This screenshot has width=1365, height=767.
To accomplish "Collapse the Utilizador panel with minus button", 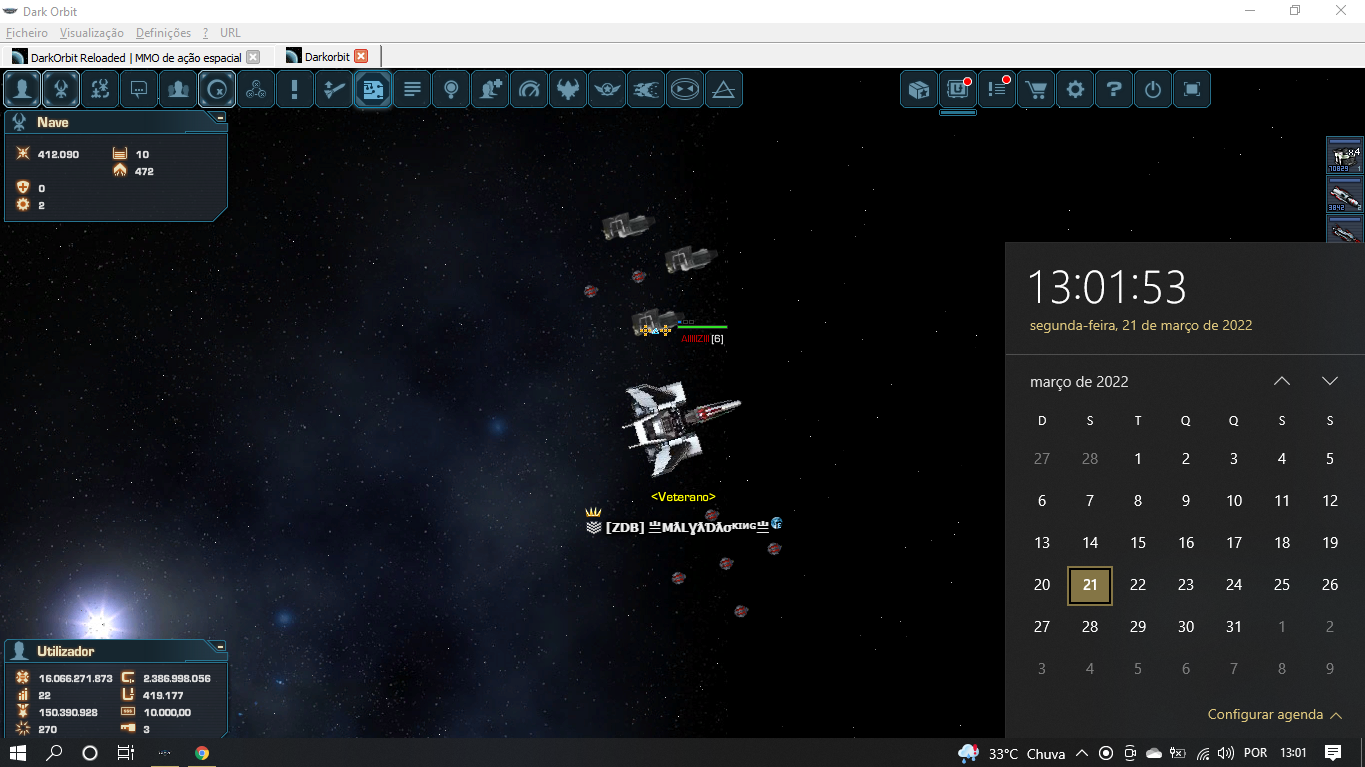I will coord(220,646).
